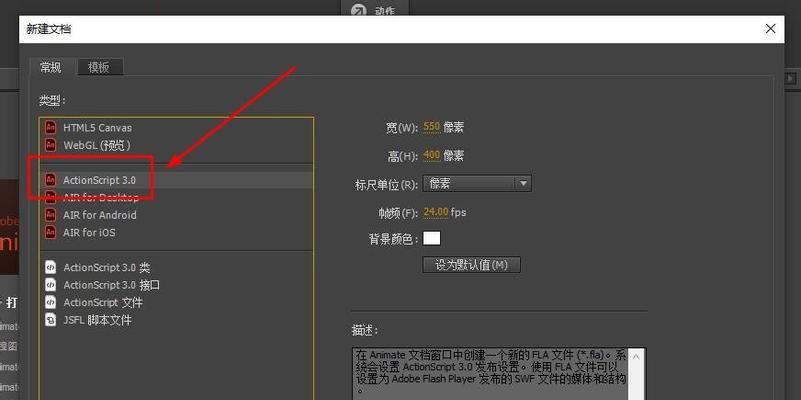
Task: Click the JSFL 脚本文件 icon
Action: click(50, 320)
